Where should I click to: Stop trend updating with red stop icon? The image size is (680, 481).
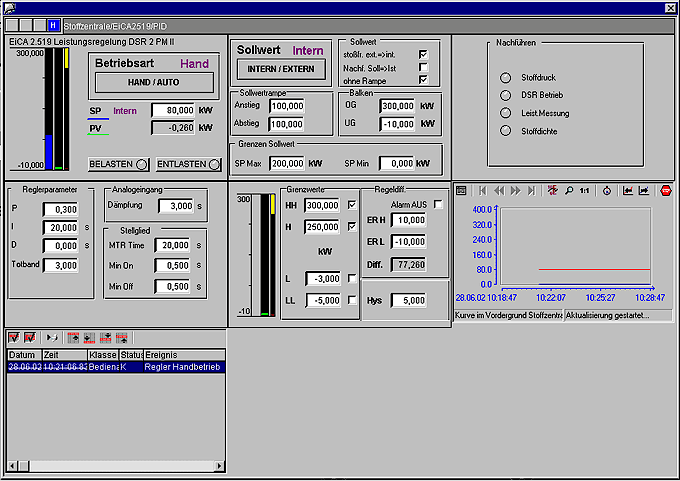[666, 190]
